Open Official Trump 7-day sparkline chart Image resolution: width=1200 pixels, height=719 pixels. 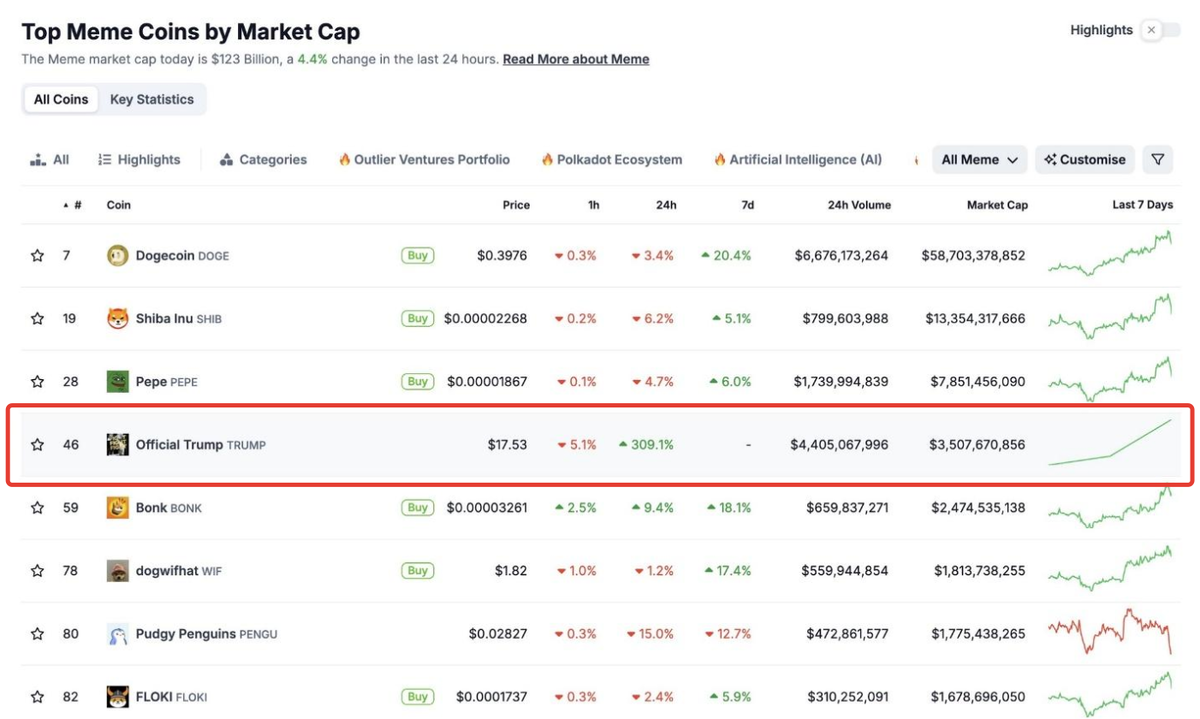point(1110,443)
